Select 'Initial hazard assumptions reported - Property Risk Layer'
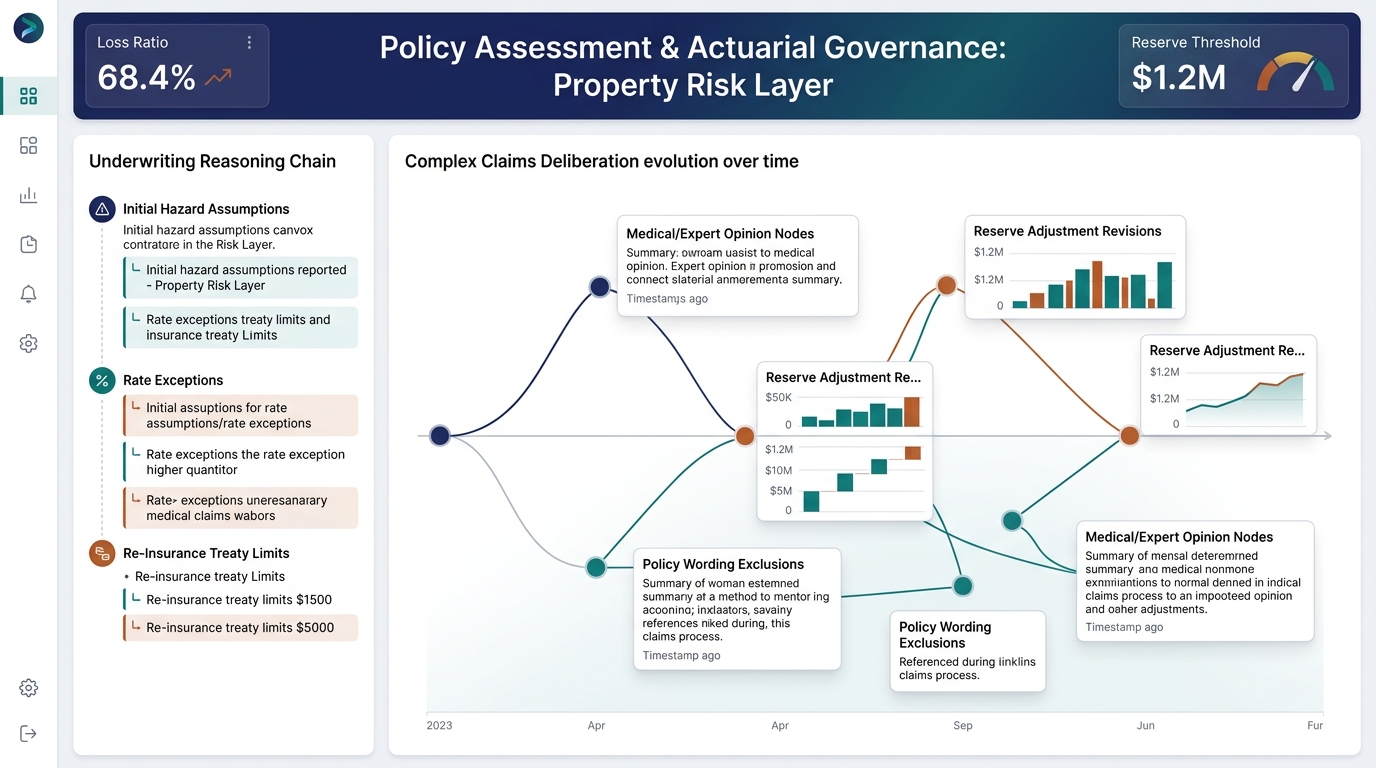 tap(240, 277)
